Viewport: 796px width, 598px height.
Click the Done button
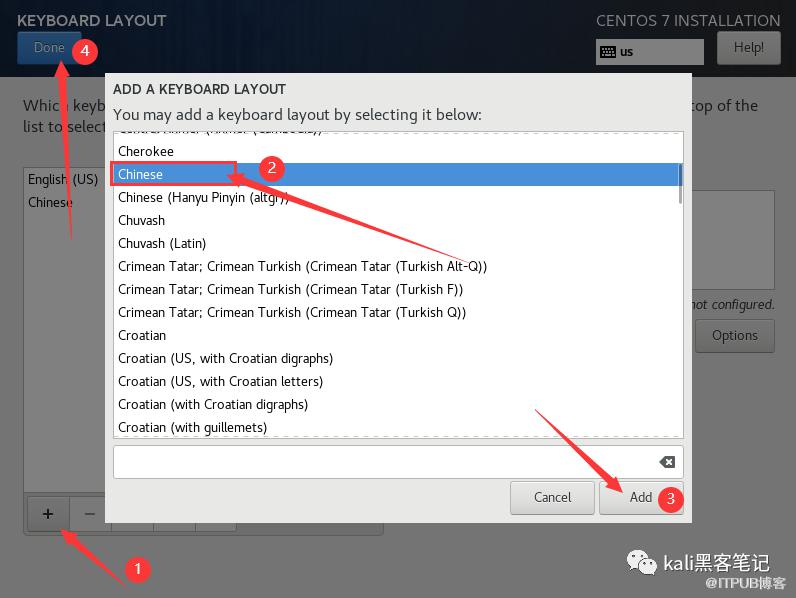click(49, 48)
